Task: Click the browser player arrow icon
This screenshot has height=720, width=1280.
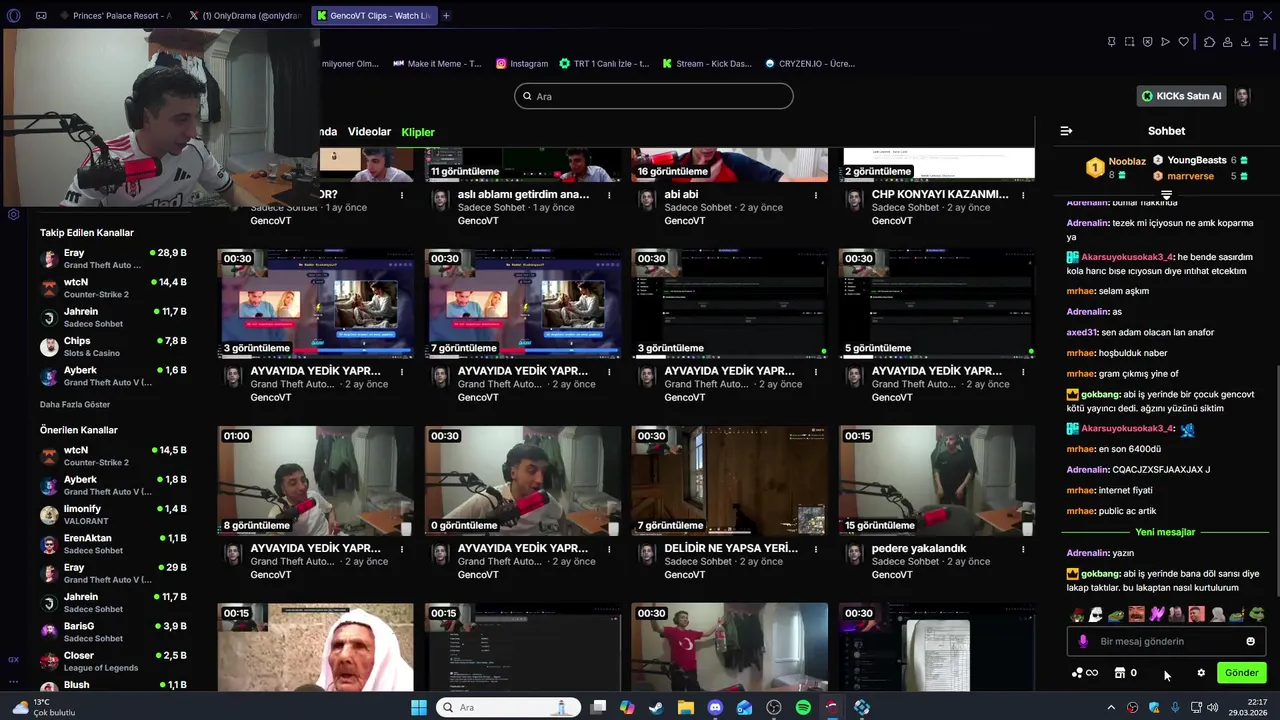Action: (x=1165, y=42)
